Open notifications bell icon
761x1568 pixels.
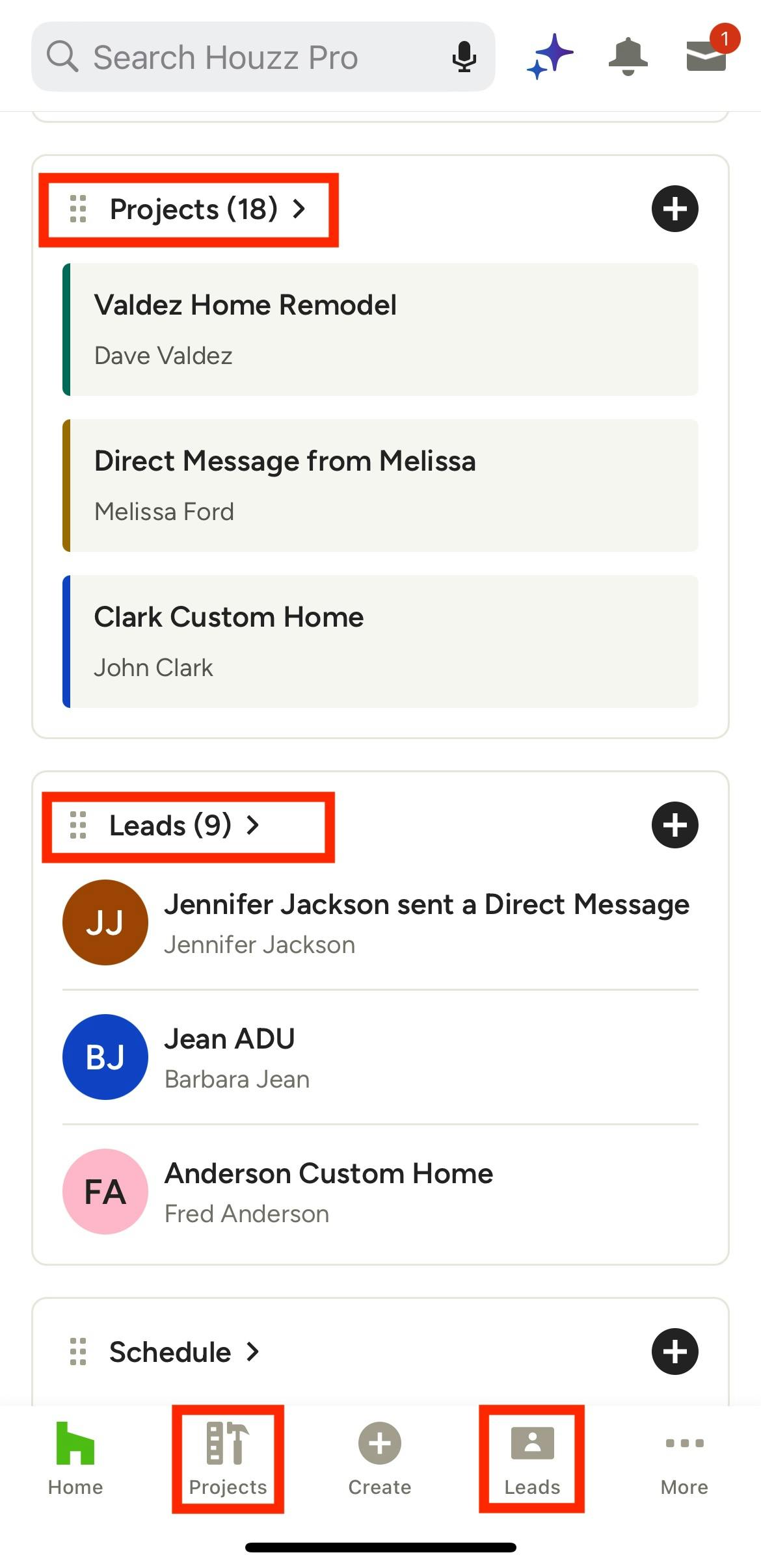pos(628,56)
